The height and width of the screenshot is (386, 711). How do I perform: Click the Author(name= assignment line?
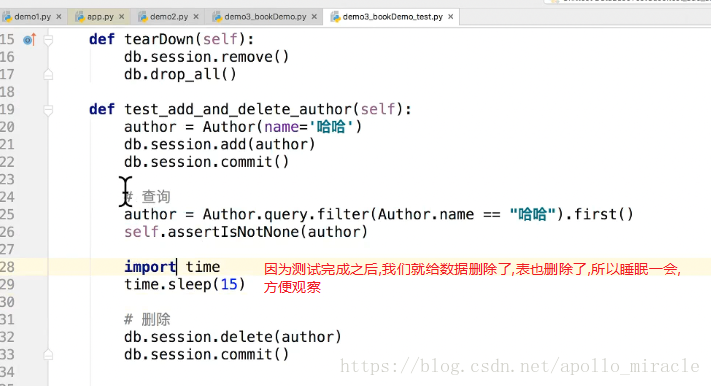click(243, 127)
